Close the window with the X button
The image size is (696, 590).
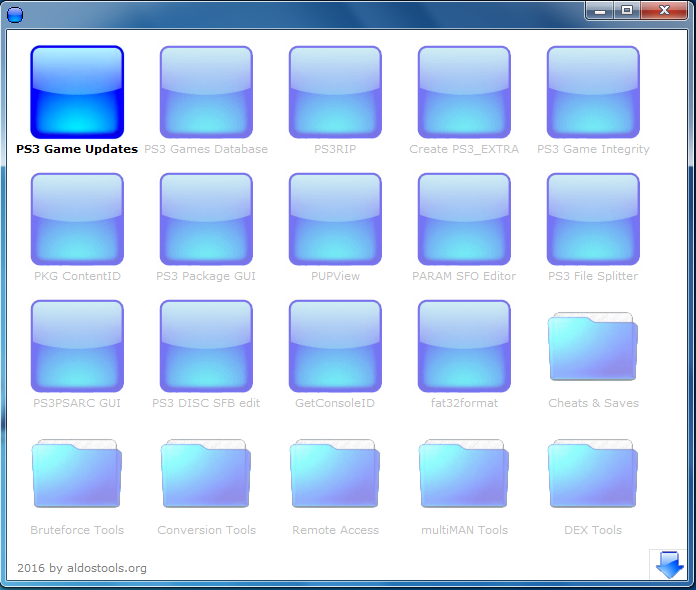pyautogui.click(x=664, y=11)
